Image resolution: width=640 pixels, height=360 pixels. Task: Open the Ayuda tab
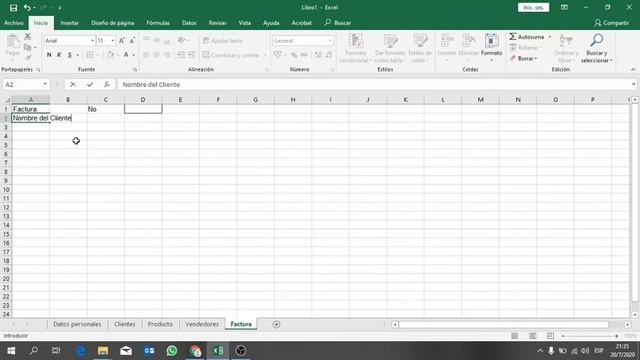point(271,23)
